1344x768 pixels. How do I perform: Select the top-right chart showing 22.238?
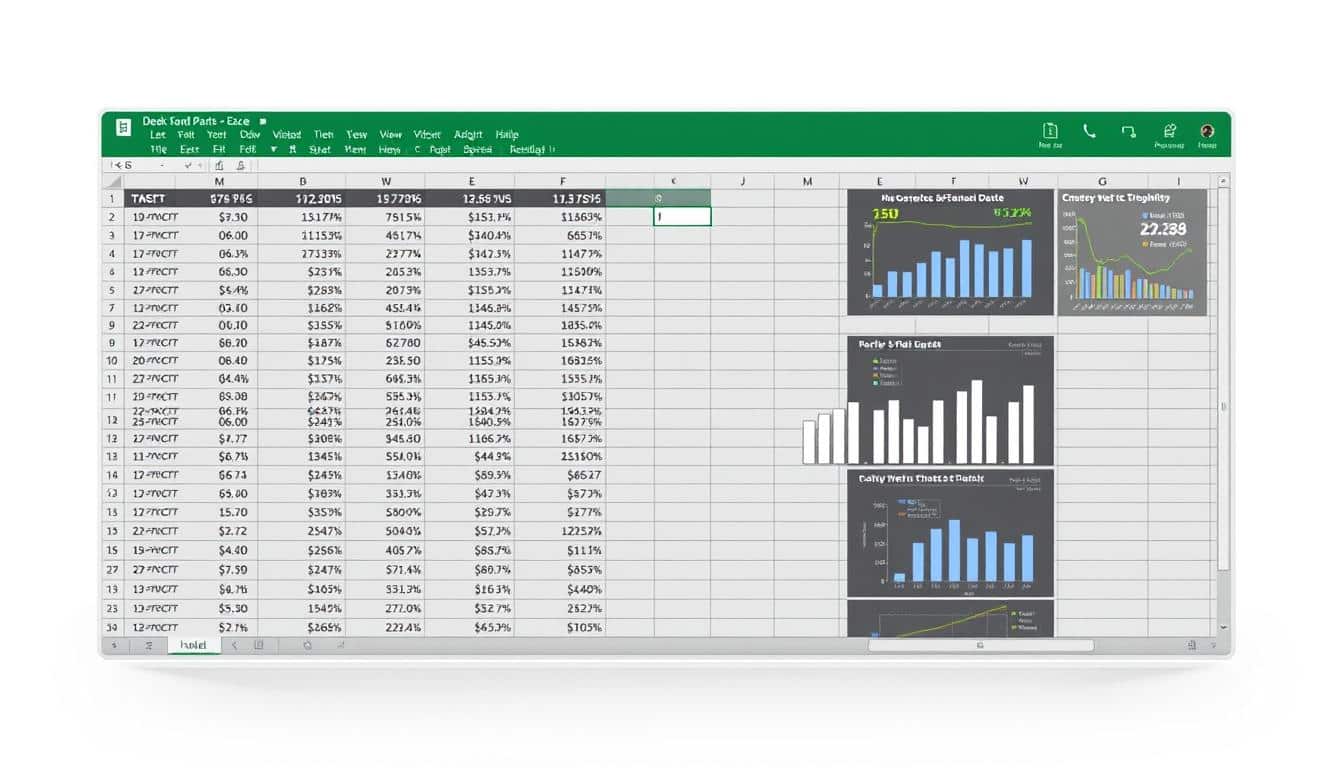point(1132,253)
